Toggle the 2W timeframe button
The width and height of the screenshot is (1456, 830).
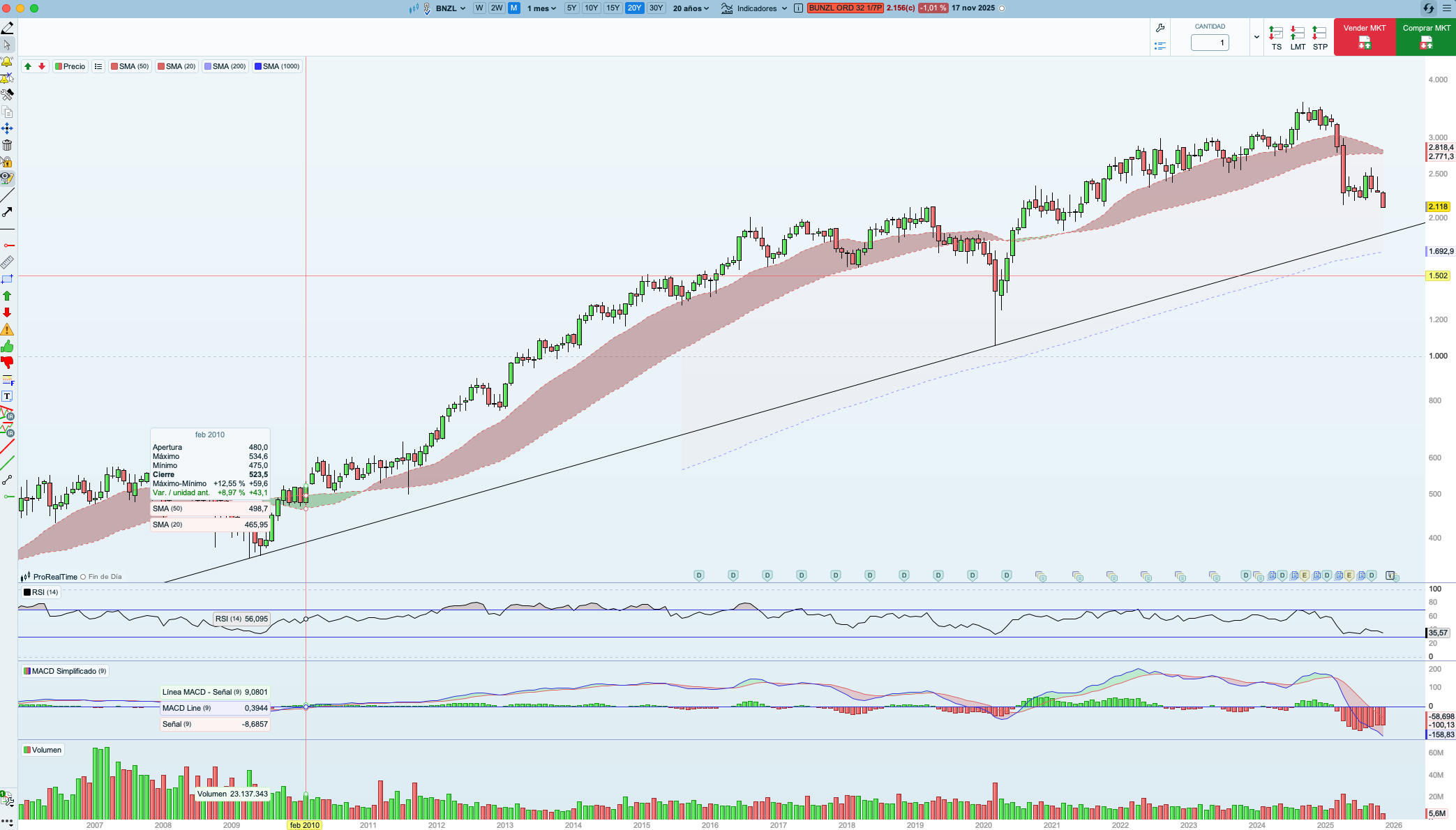[496, 8]
